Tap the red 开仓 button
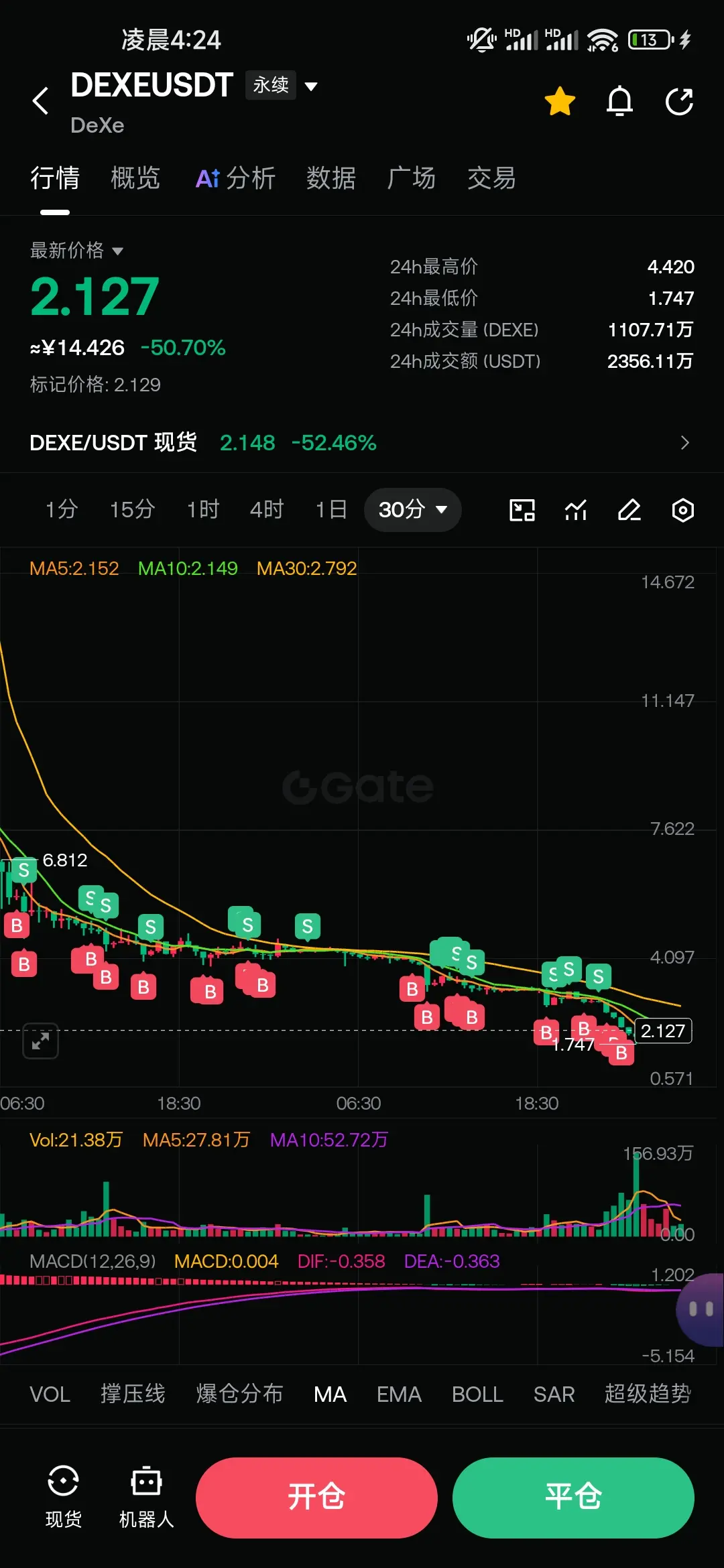This screenshot has height=1568, width=724. (316, 1498)
